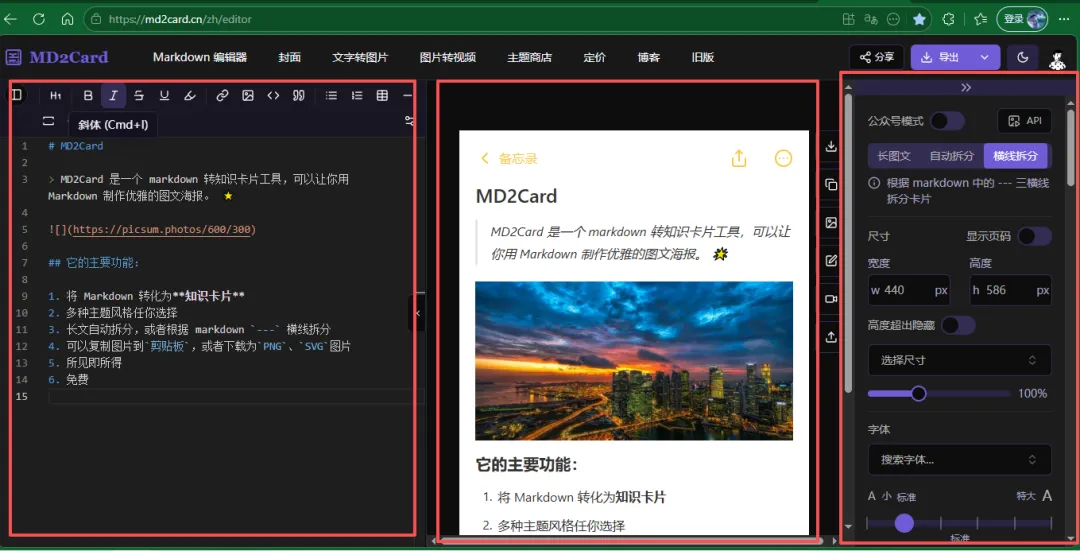Click the share icon in the card header

tap(738, 158)
